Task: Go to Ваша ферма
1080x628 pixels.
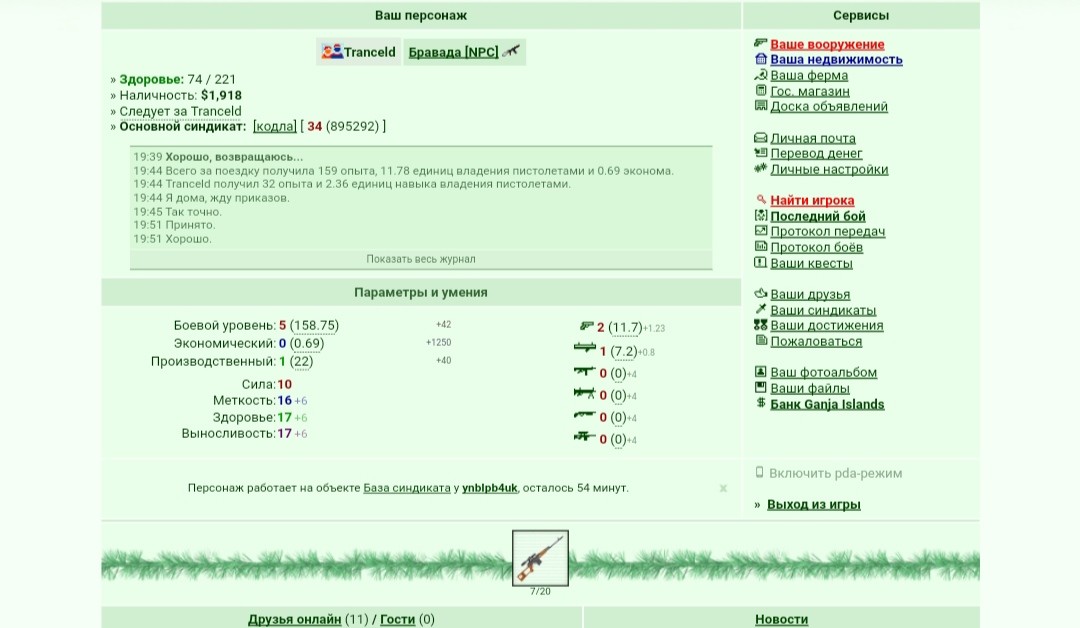Action: pos(809,76)
